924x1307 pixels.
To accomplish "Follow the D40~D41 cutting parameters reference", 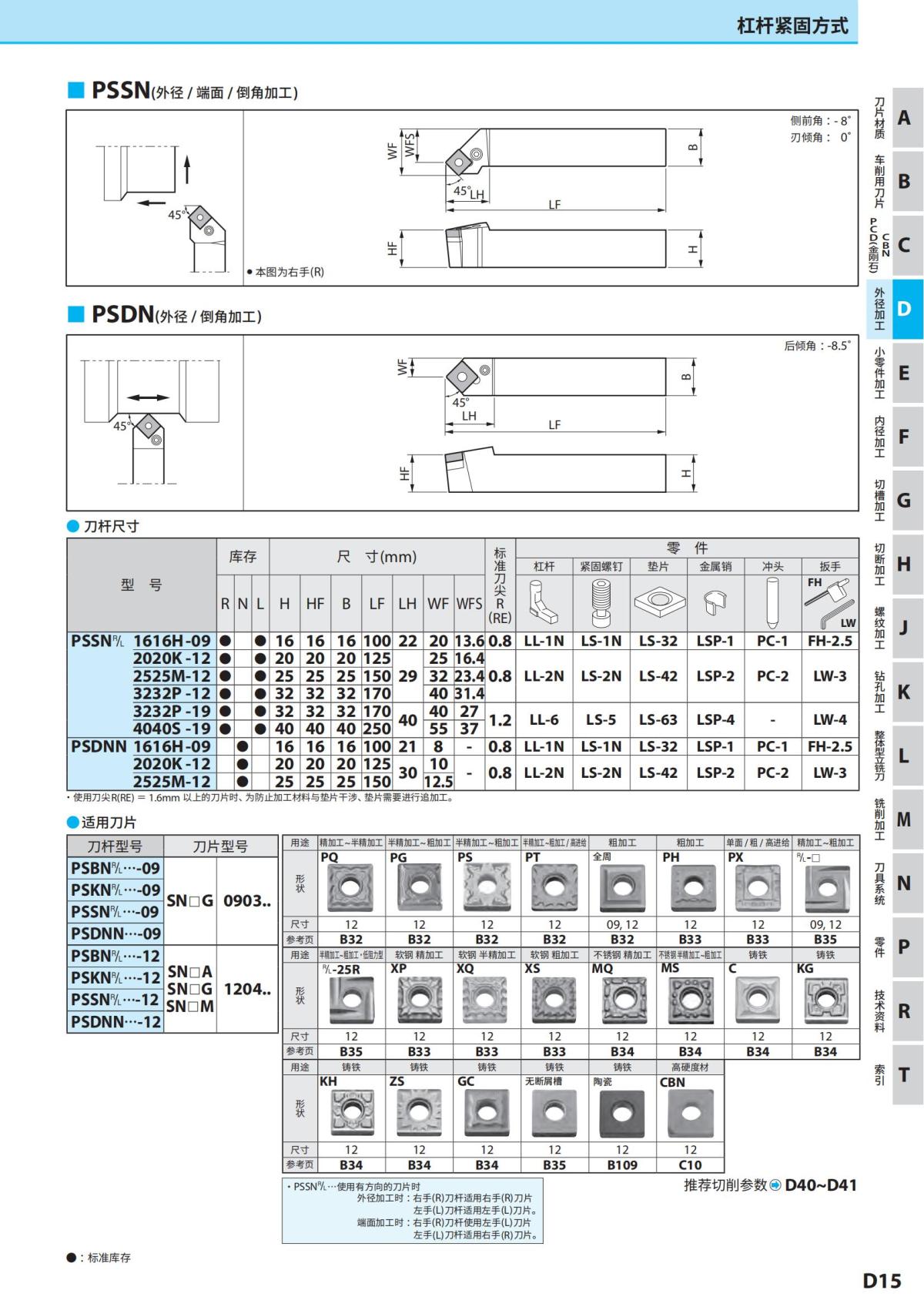I will tap(820, 1185).
